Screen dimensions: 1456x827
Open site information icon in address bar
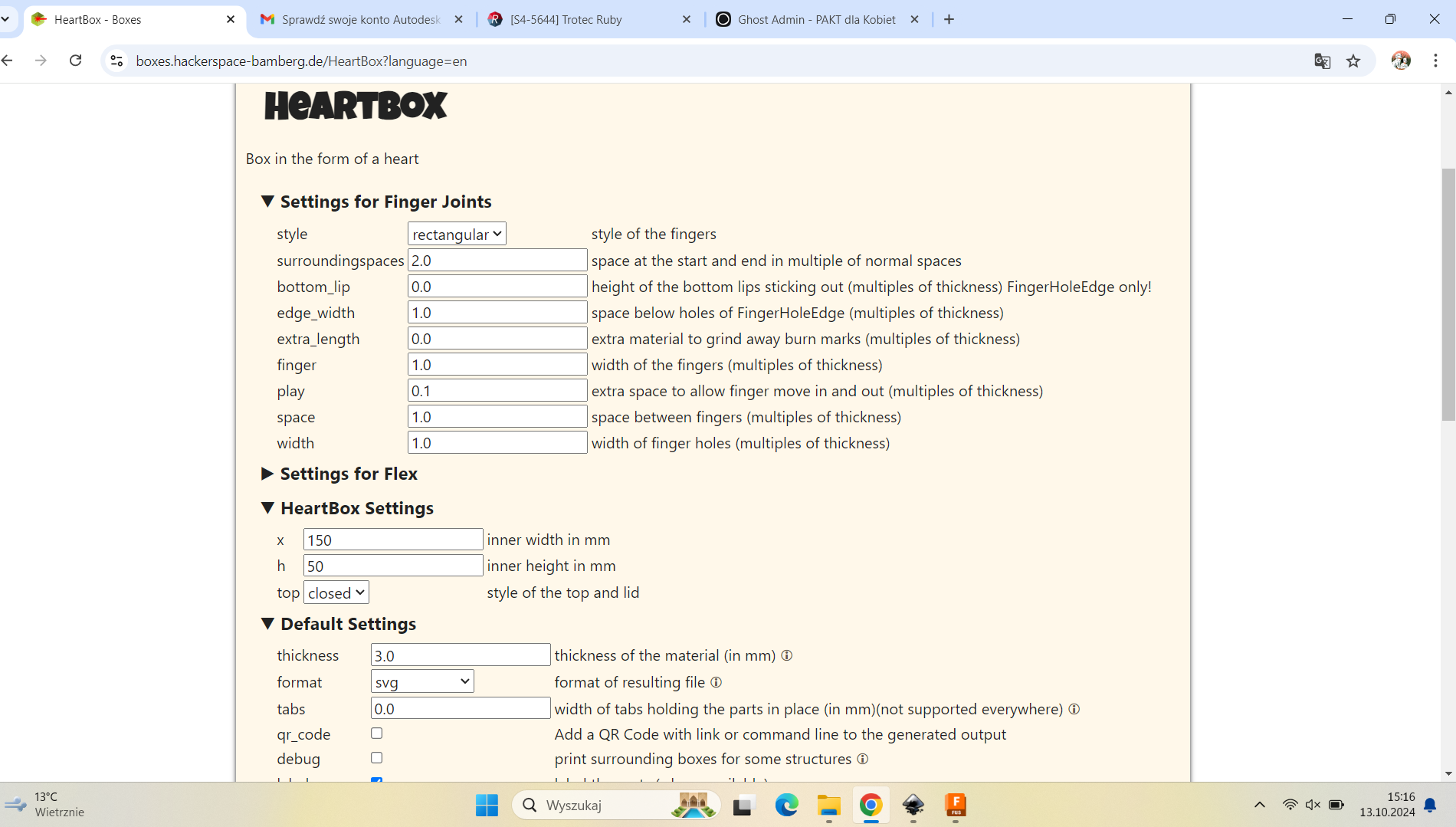(116, 61)
